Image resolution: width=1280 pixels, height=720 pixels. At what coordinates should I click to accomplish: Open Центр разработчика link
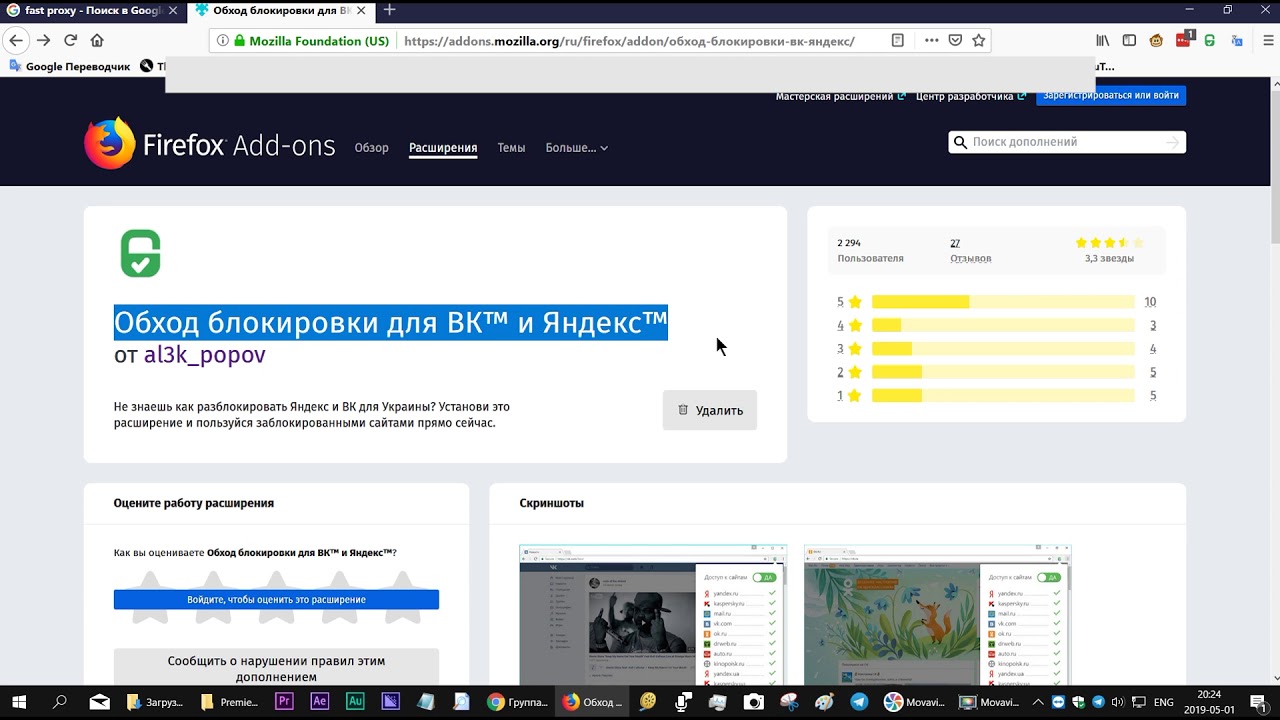pos(971,96)
